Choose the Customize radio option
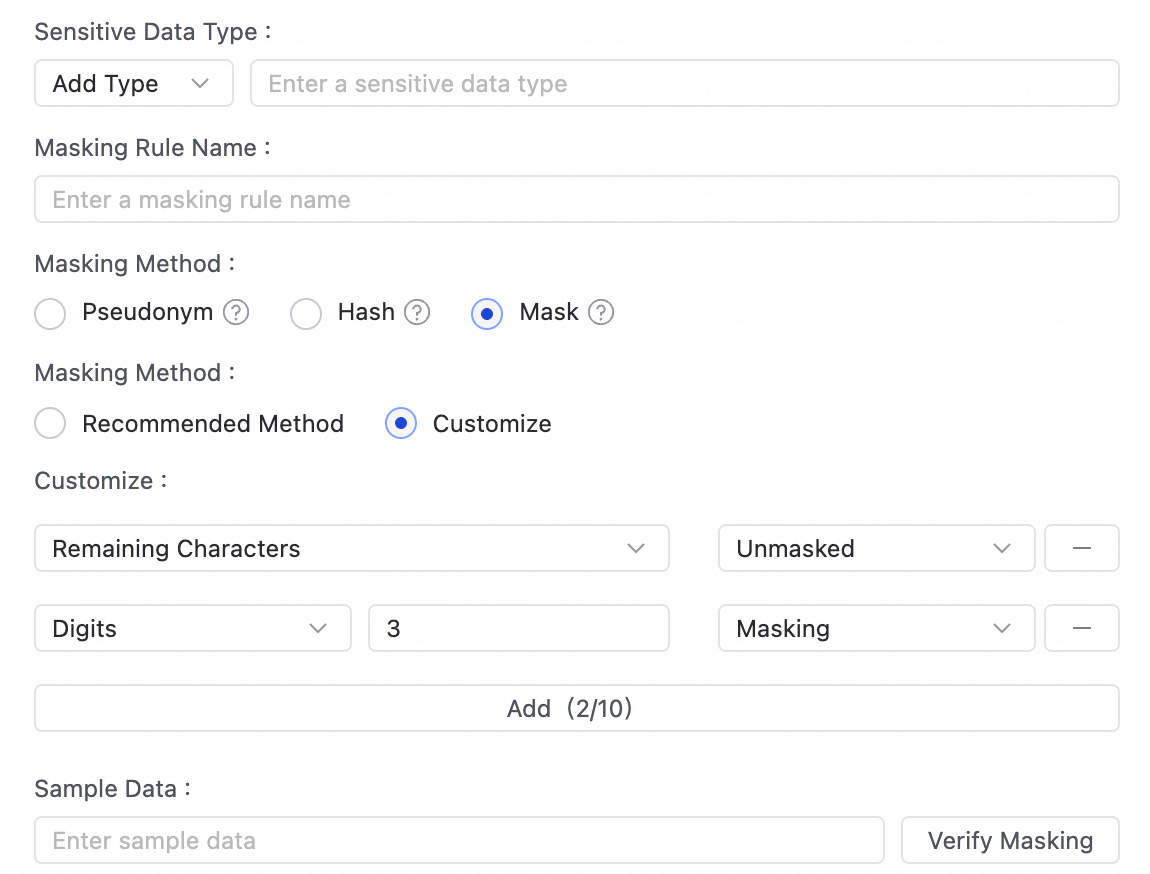1150x874 pixels. click(x=401, y=424)
